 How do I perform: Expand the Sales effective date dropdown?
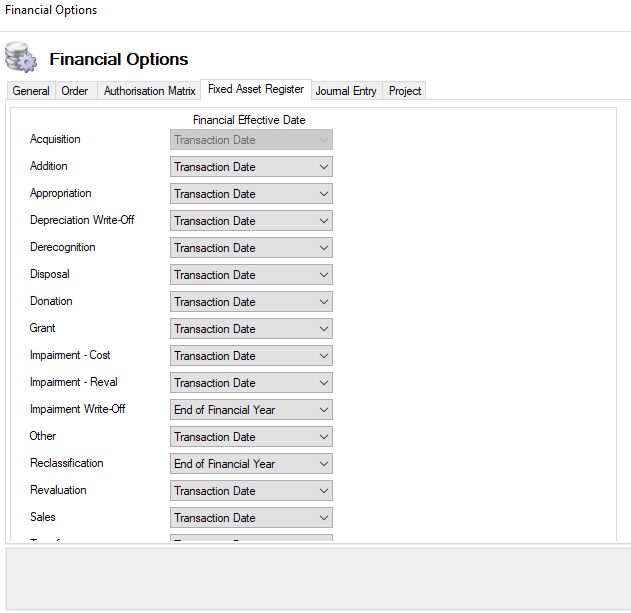251,518
